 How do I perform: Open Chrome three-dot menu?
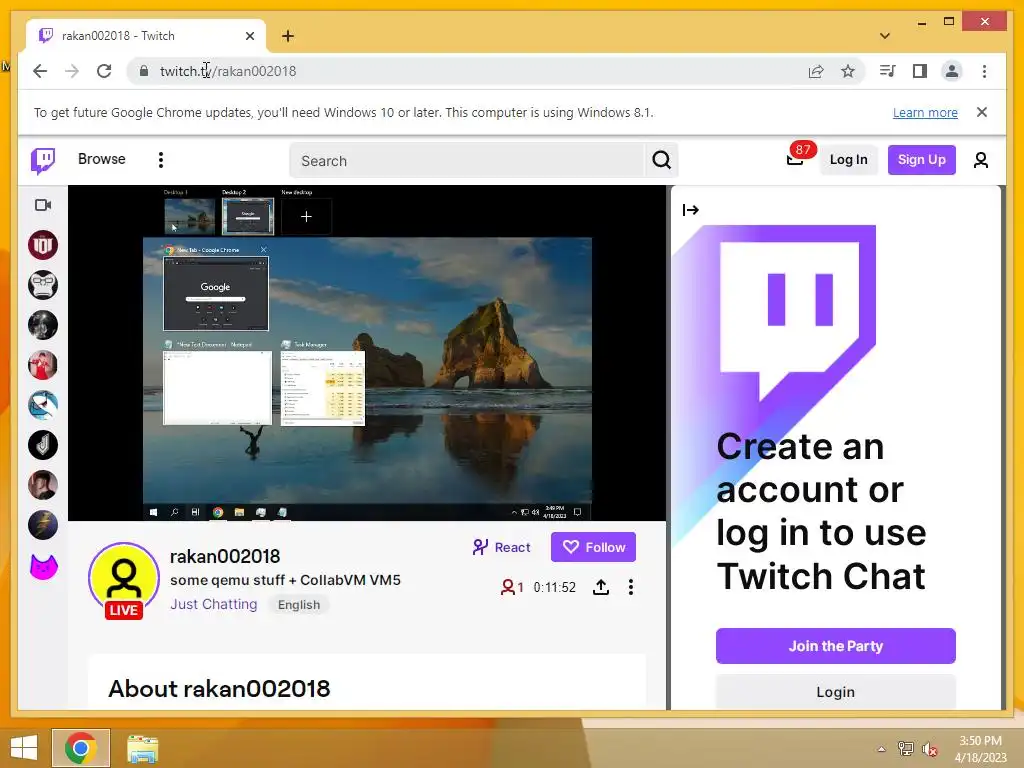pyautogui.click(x=984, y=71)
